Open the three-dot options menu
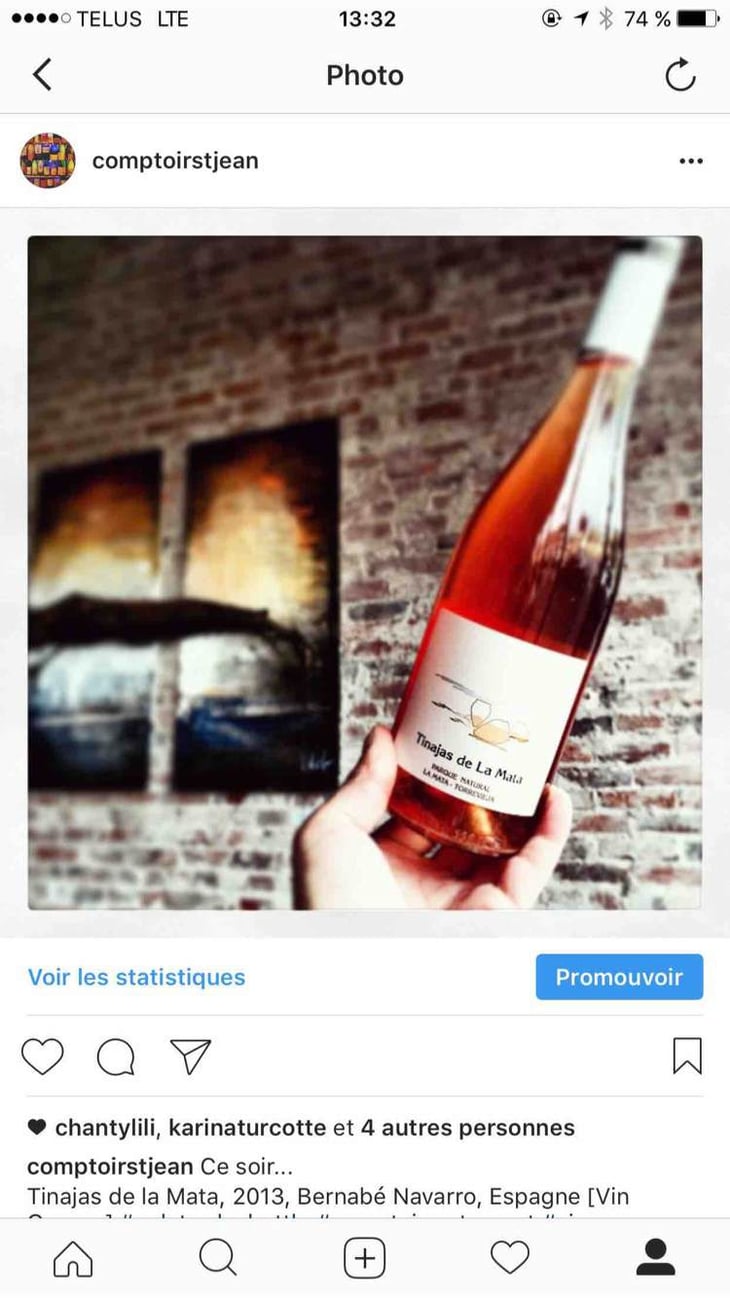 coord(691,161)
